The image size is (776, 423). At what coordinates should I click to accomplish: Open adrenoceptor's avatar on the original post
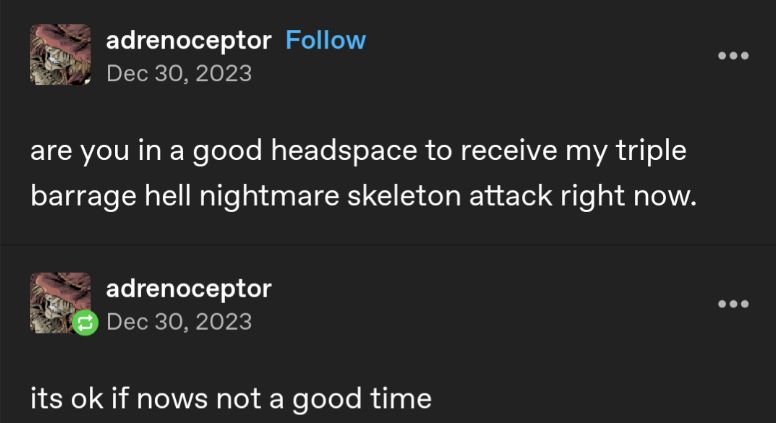pyautogui.click(x=61, y=55)
